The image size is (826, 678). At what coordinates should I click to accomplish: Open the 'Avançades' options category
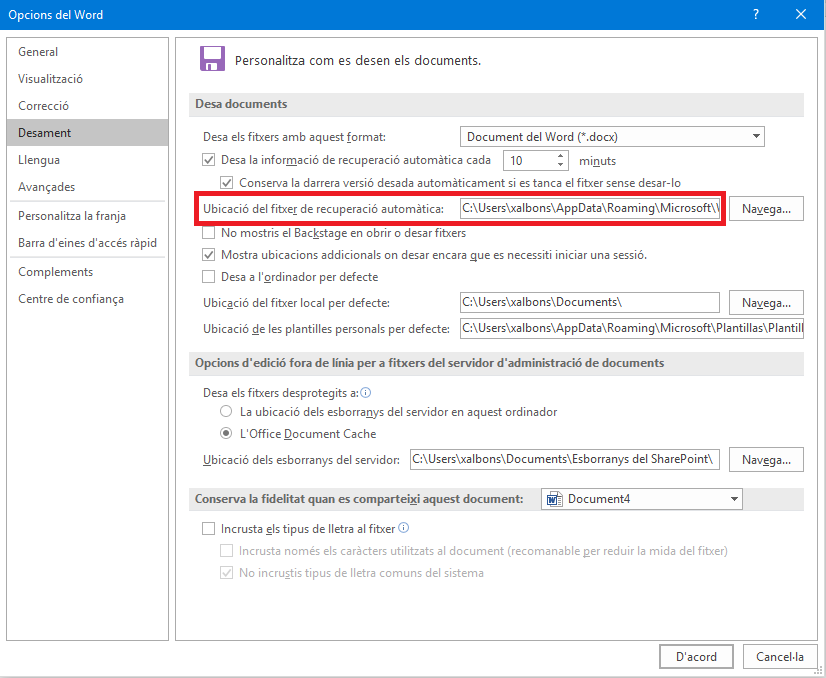46,187
